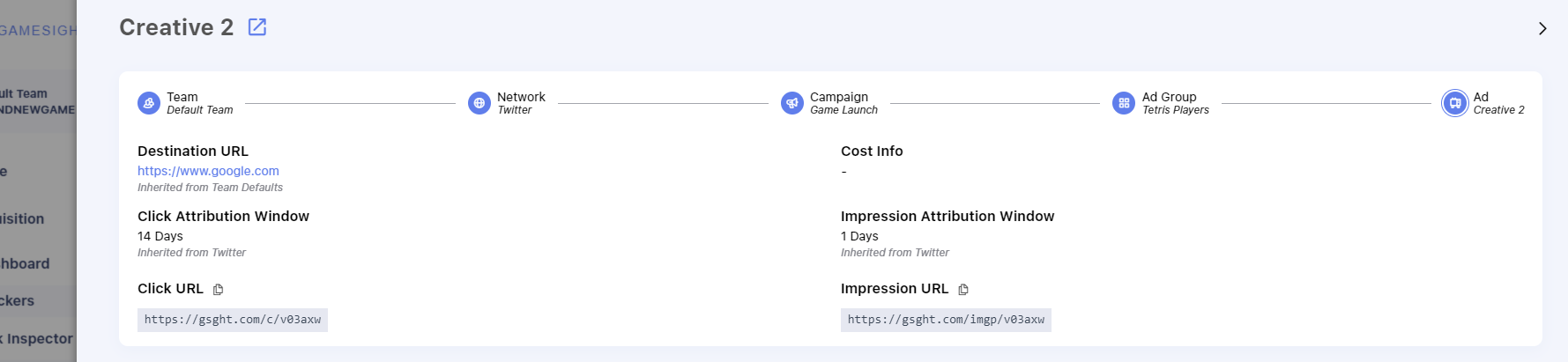
Task: Click the Ad Creative 2 icon
Action: tap(1454, 103)
